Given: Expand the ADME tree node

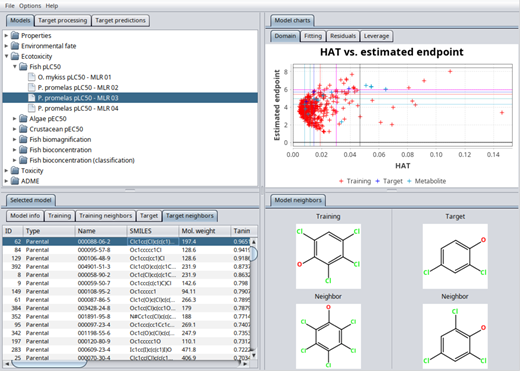Looking at the screenshot, I should click(6, 181).
